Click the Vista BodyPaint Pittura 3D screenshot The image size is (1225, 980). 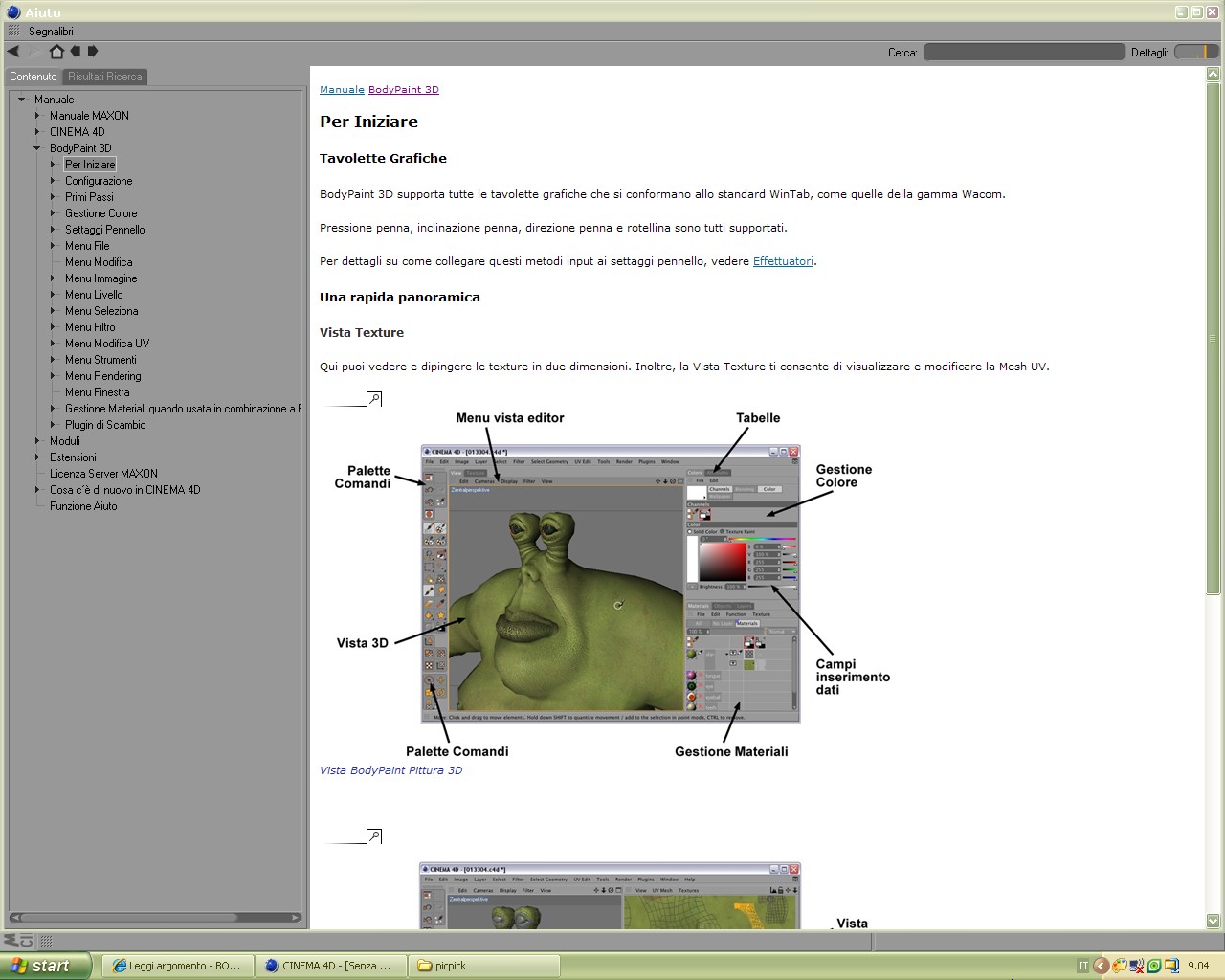611,583
